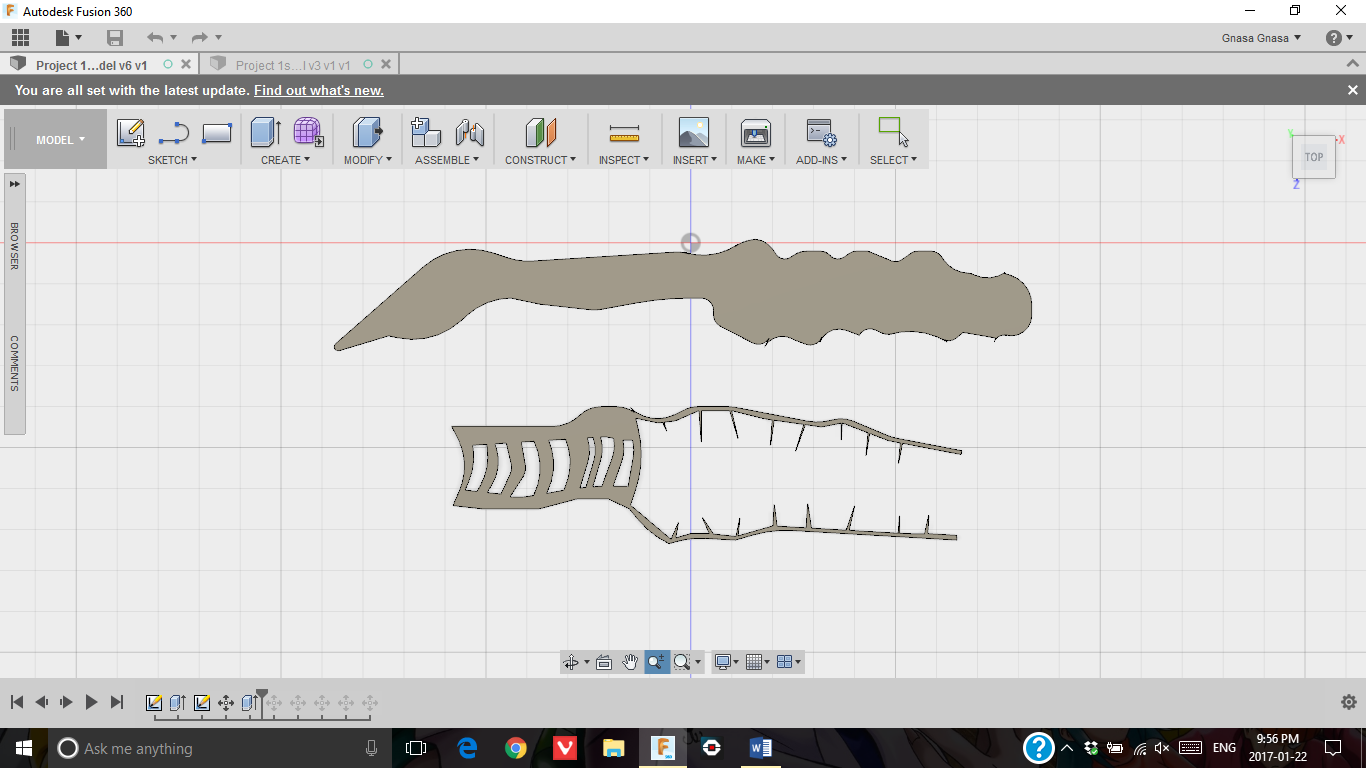Undo the last action
1366x768 pixels.
(x=155, y=38)
